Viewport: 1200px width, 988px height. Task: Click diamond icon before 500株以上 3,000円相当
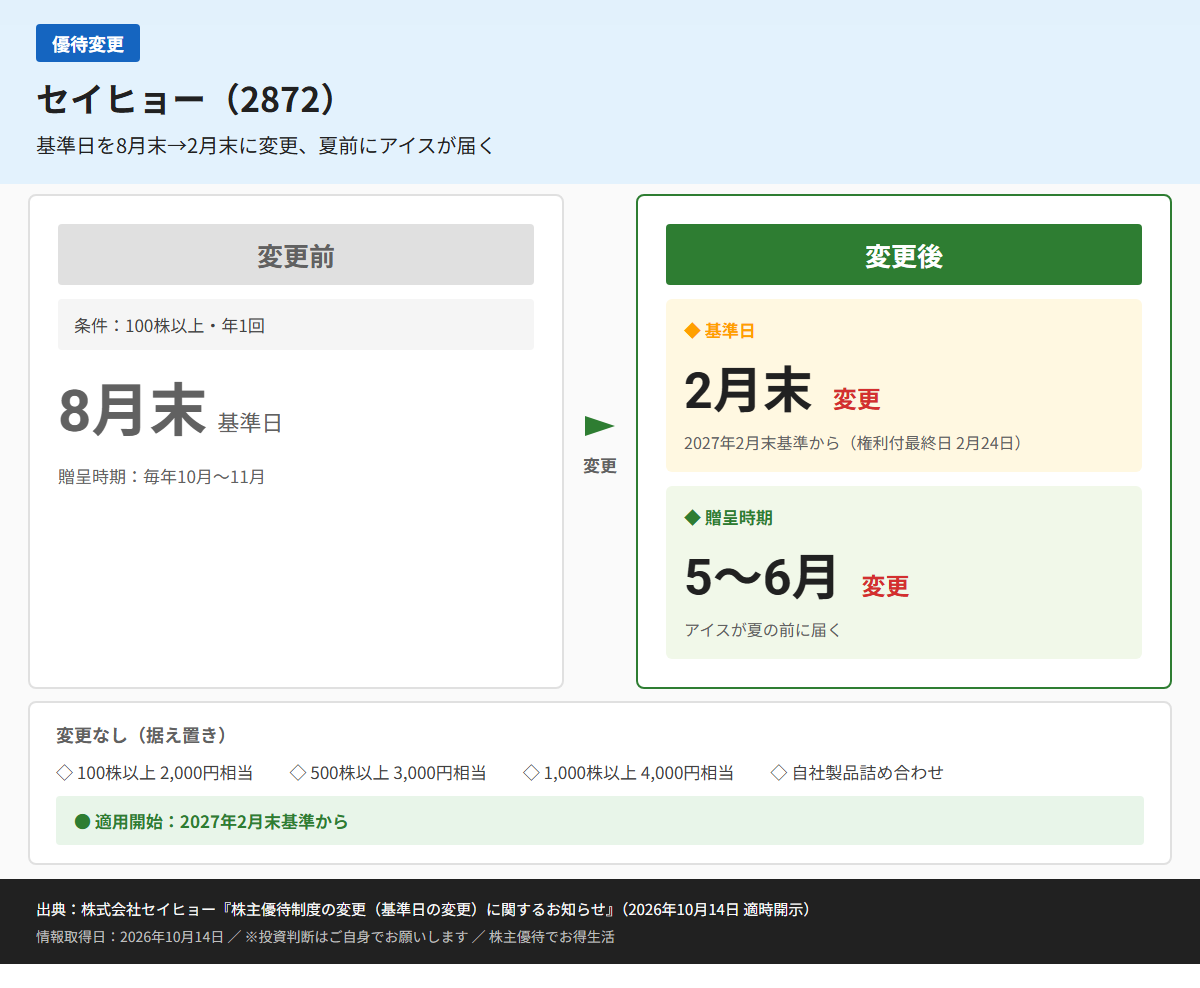click(298, 772)
